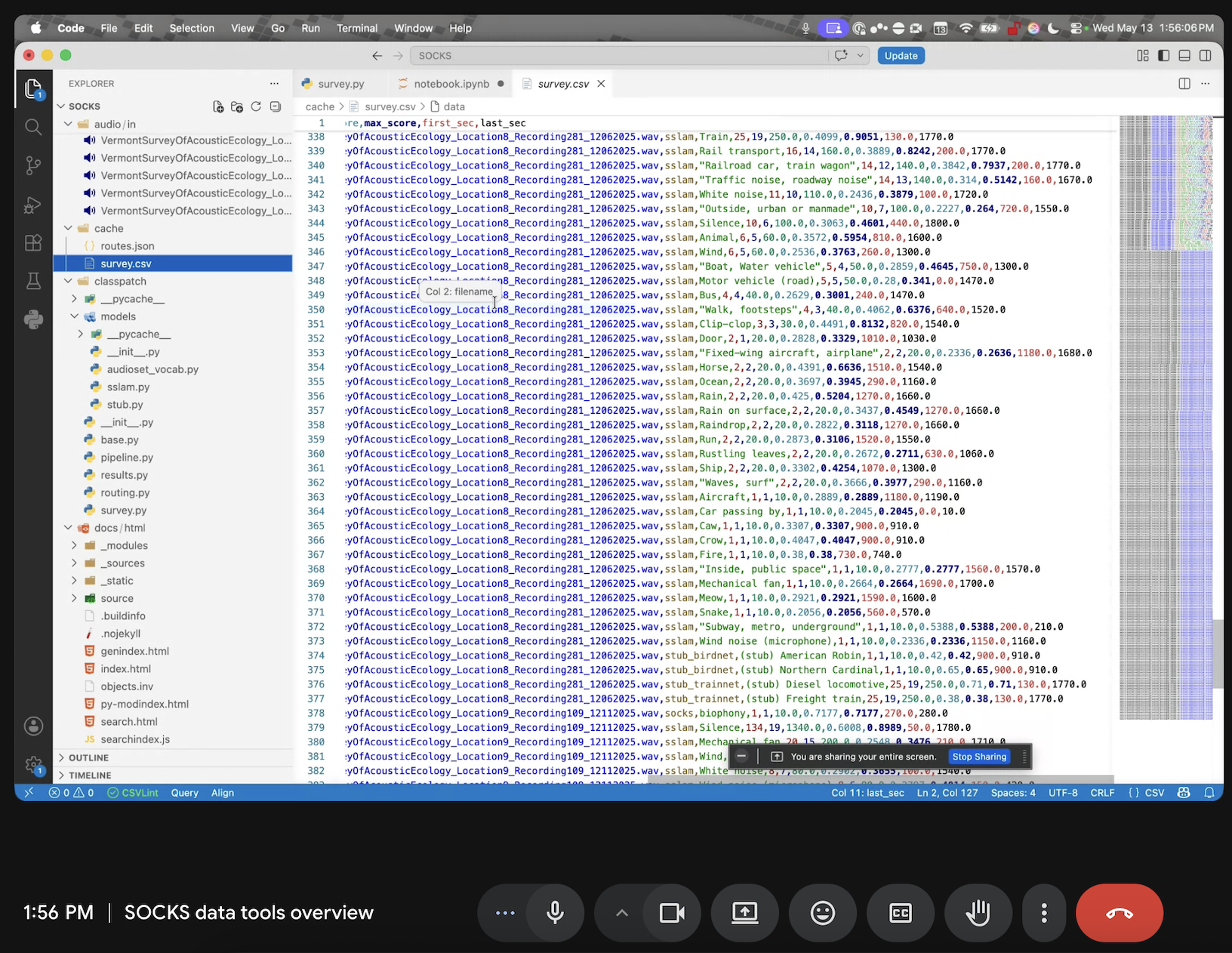Raise hand in the meeting

[978, 913]
